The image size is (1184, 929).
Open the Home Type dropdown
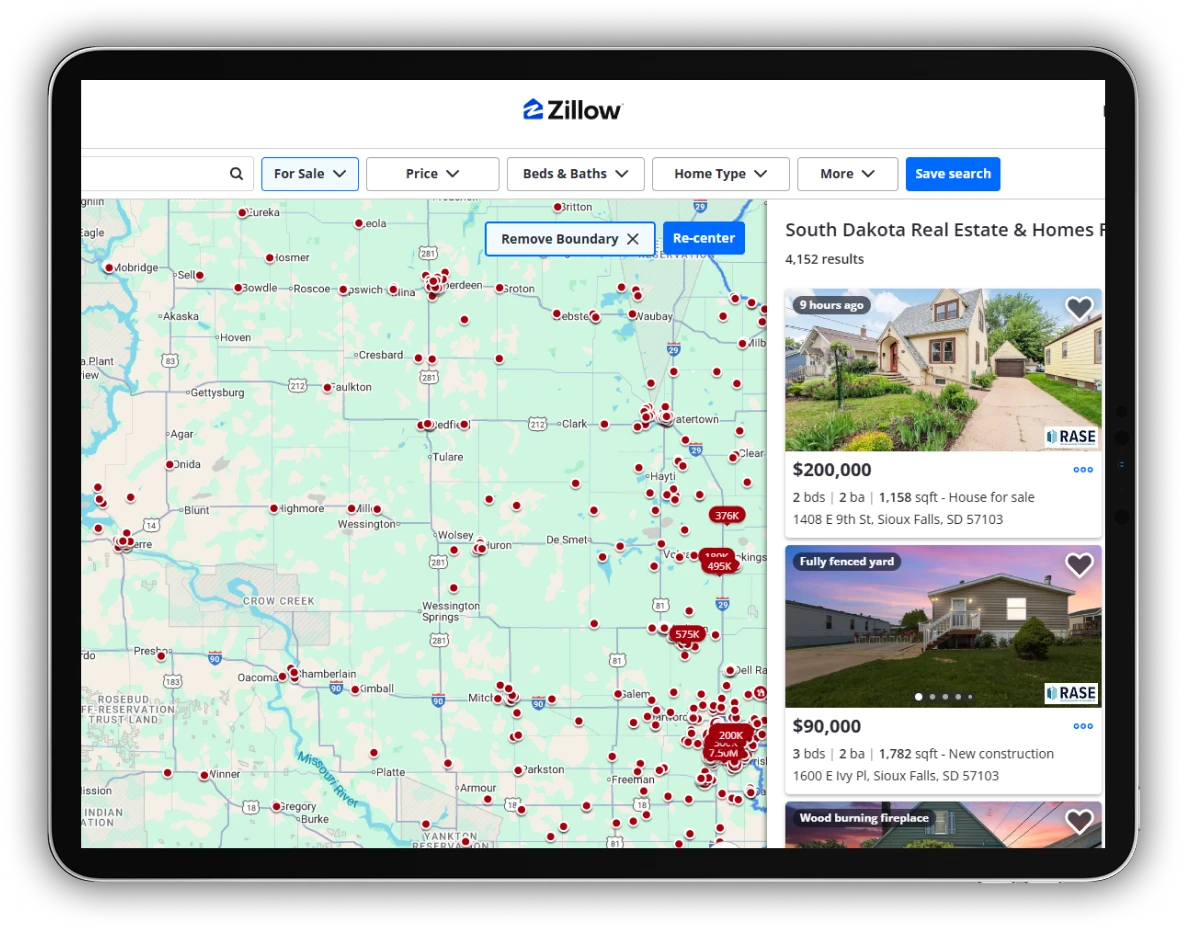pyautogui.click(x=720, y=174)
